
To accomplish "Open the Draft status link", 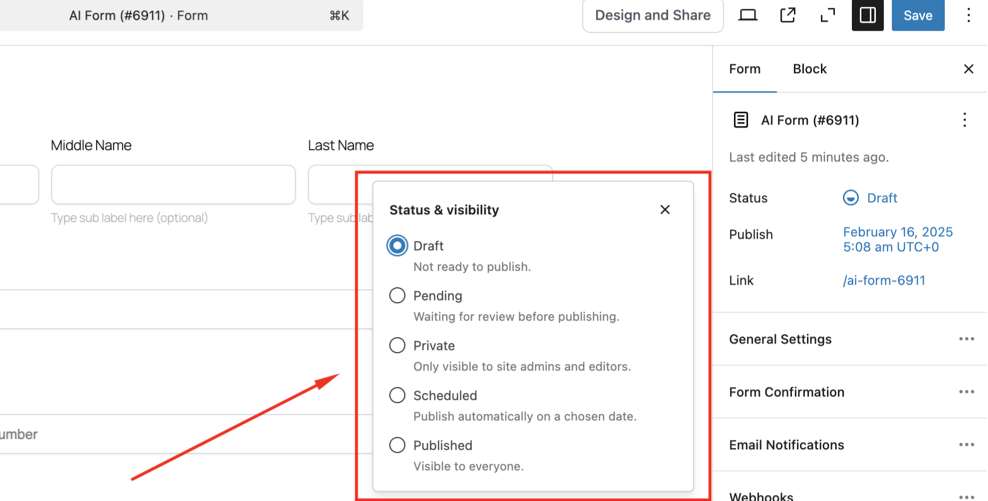I will point(882,198).
